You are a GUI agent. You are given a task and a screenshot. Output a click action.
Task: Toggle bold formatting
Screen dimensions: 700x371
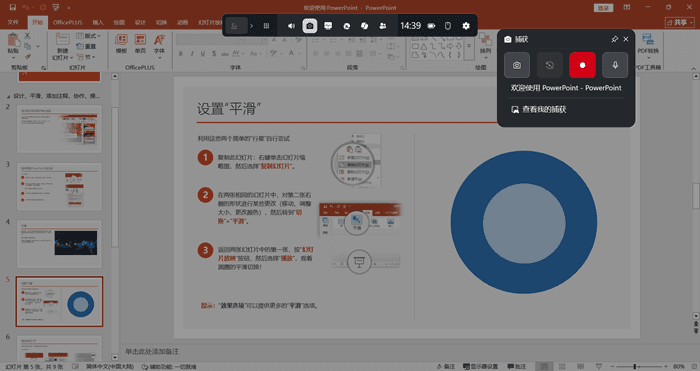coord(181,54)
